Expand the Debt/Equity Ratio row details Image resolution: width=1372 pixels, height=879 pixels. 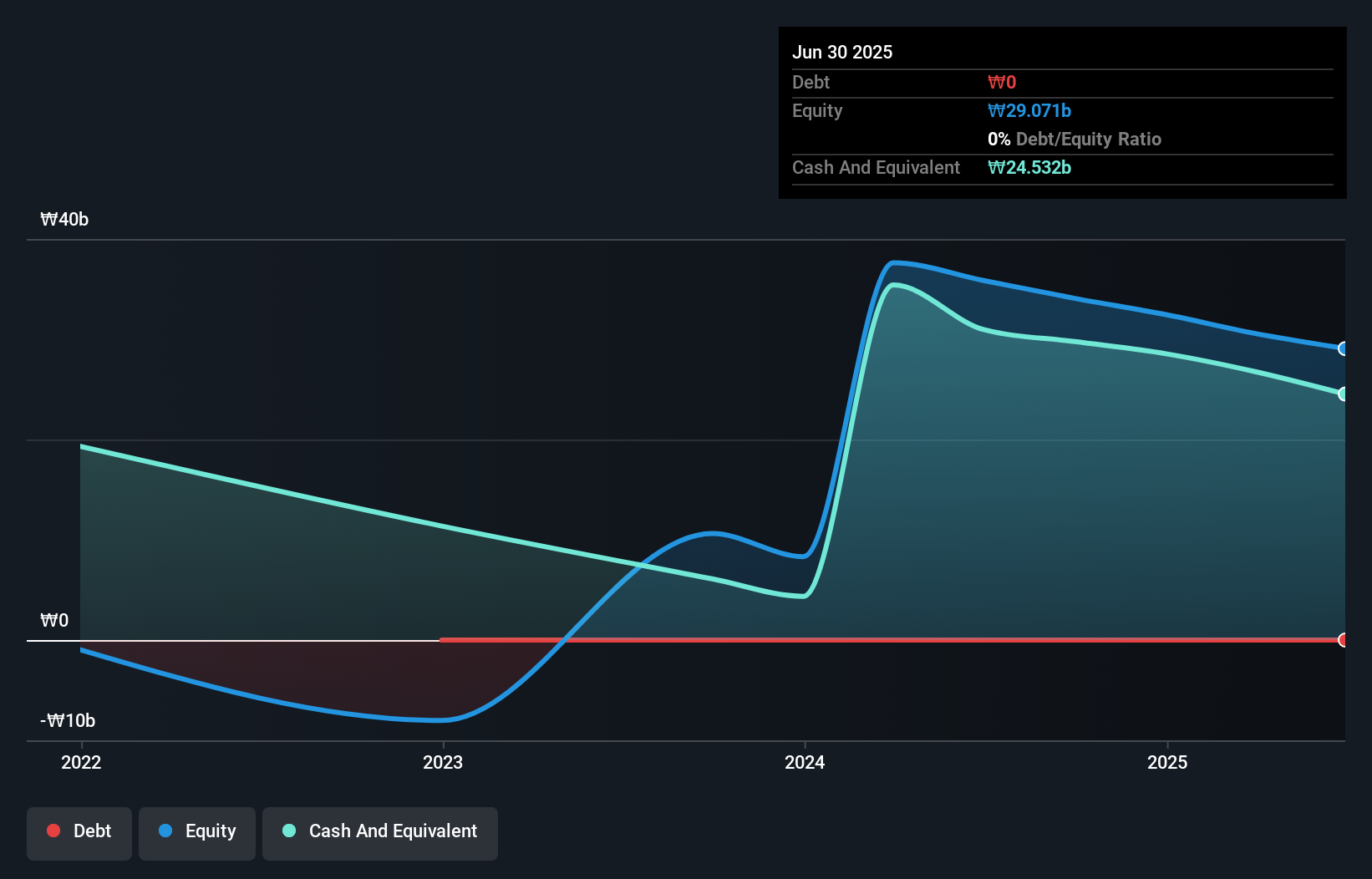pos(1075,139)
